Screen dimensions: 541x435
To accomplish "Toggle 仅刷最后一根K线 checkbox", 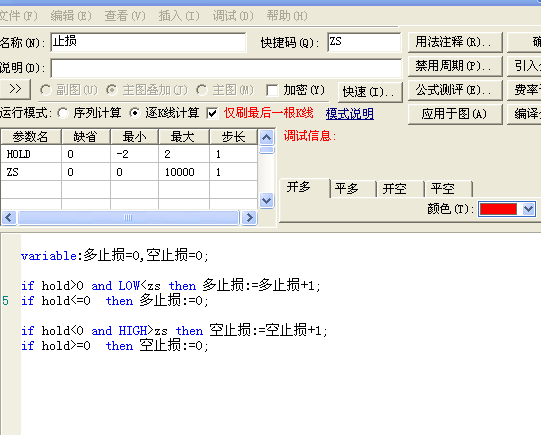I will pos(213,113).
